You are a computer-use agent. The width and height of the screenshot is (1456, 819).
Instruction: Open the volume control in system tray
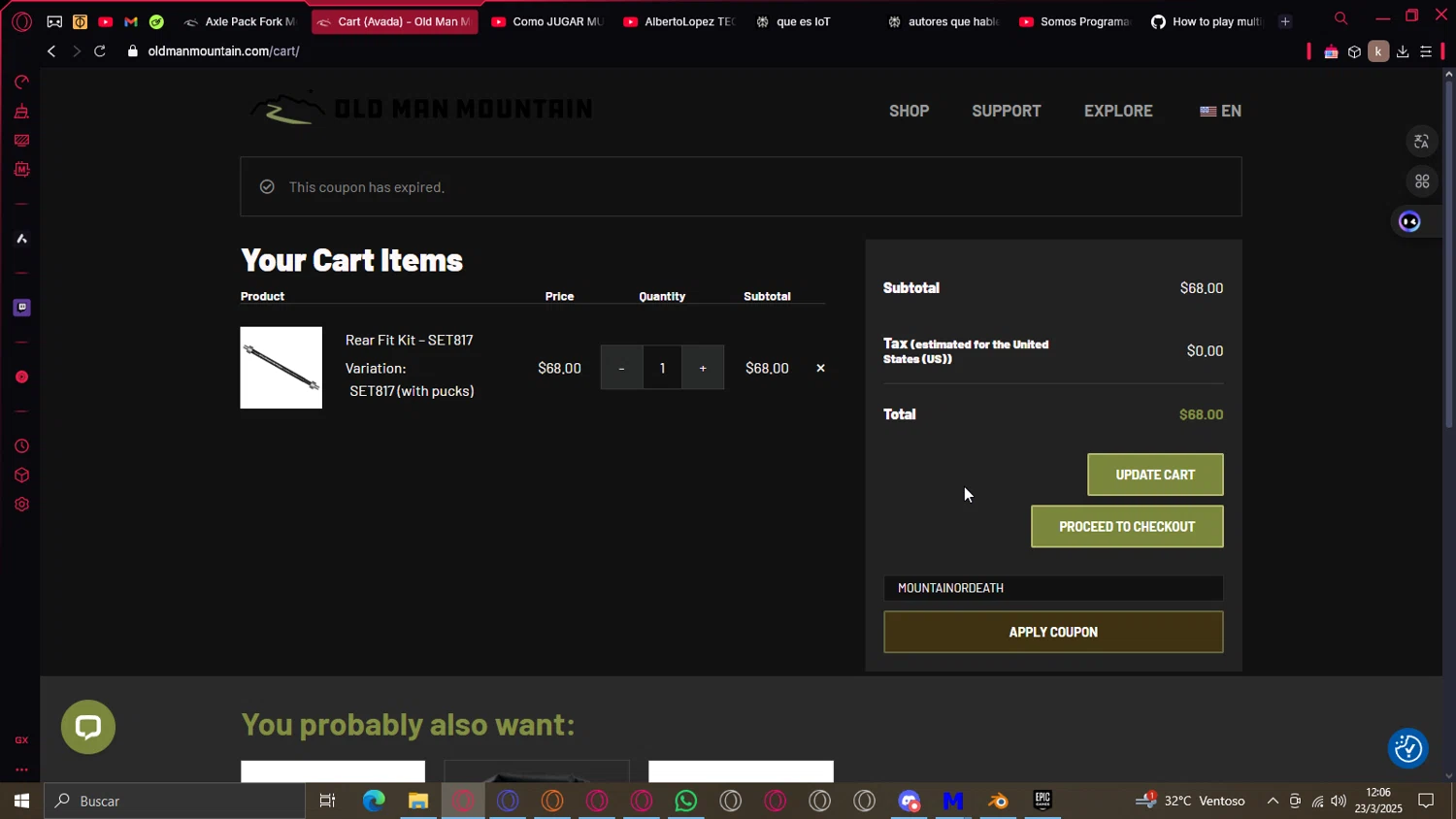(x=1339, y=801)
